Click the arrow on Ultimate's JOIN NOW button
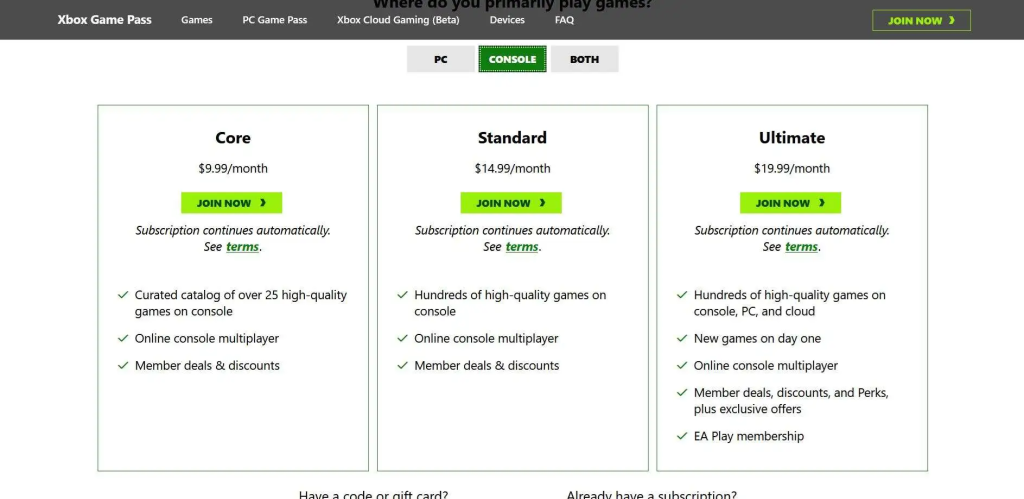 pyautogui.click(x=822, y=203)
